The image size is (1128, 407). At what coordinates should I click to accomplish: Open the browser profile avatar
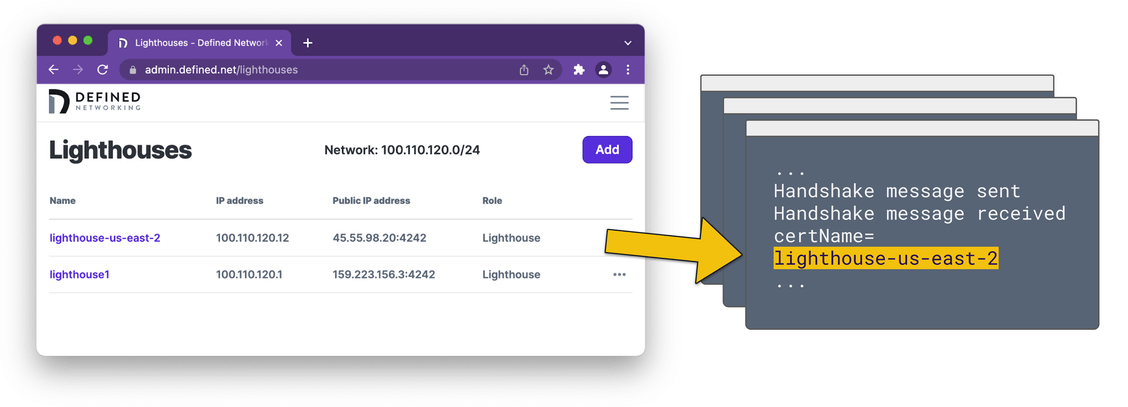pyautogui.click(x=603, y=70)
